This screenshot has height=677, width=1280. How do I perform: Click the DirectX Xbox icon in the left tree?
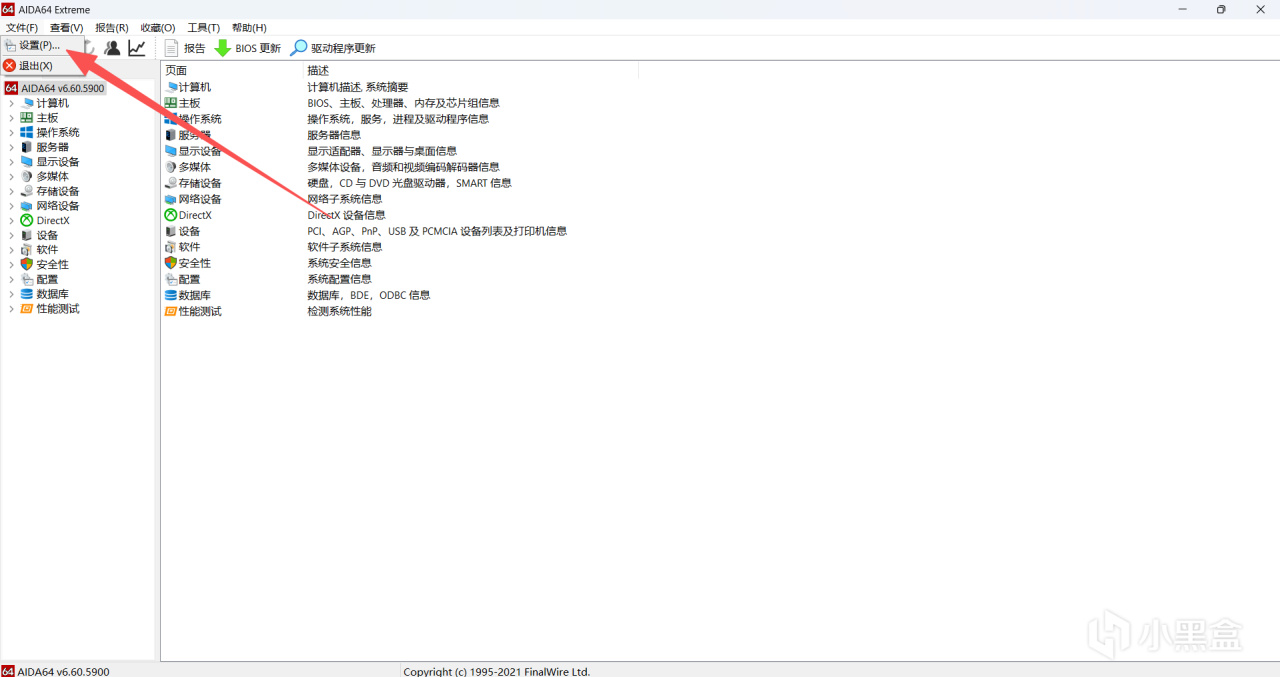coord(27,221)
